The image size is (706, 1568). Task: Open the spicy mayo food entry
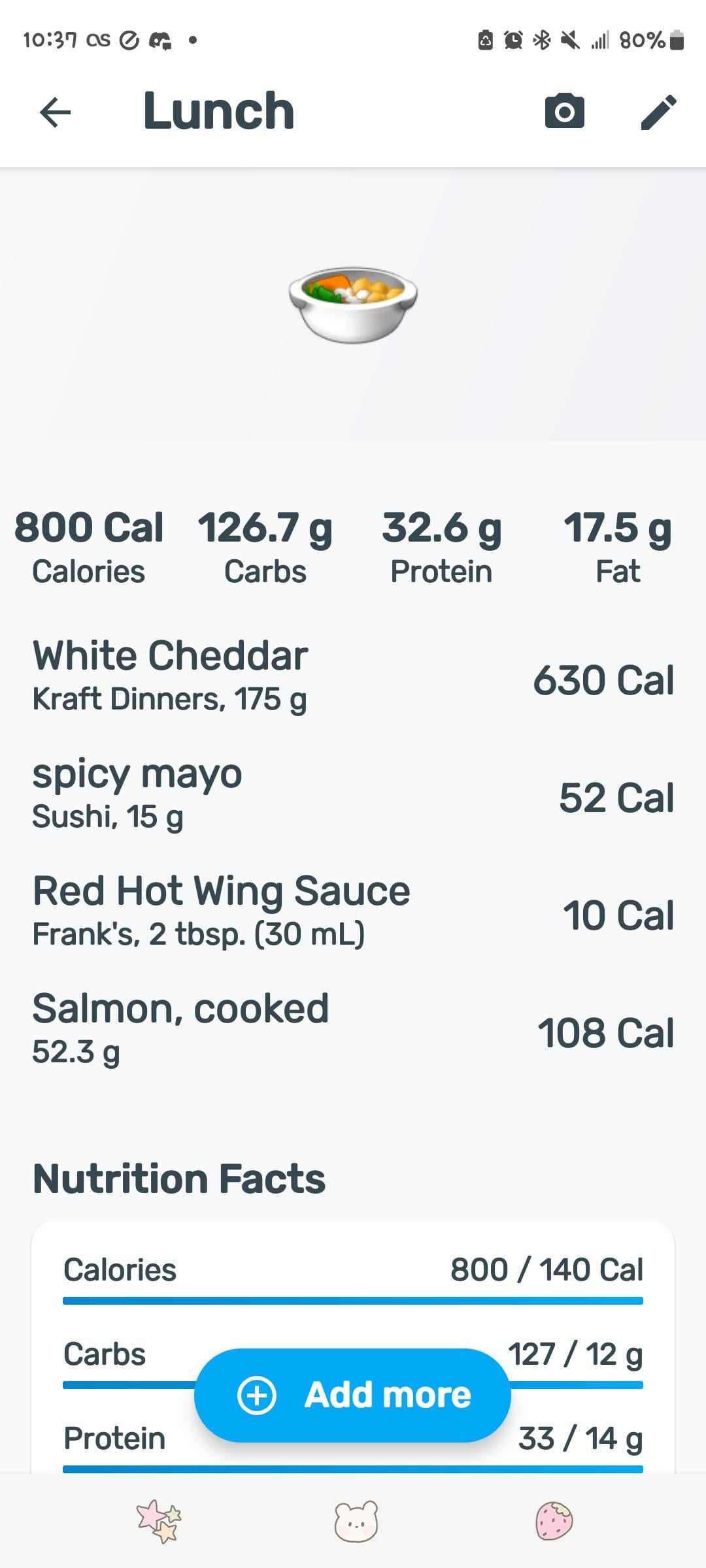(x=353, y=794)
